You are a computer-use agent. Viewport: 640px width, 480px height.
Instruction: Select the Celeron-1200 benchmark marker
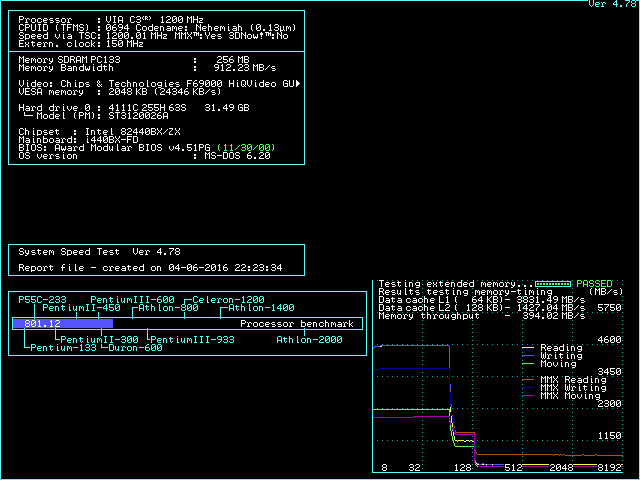click(229, 300)
